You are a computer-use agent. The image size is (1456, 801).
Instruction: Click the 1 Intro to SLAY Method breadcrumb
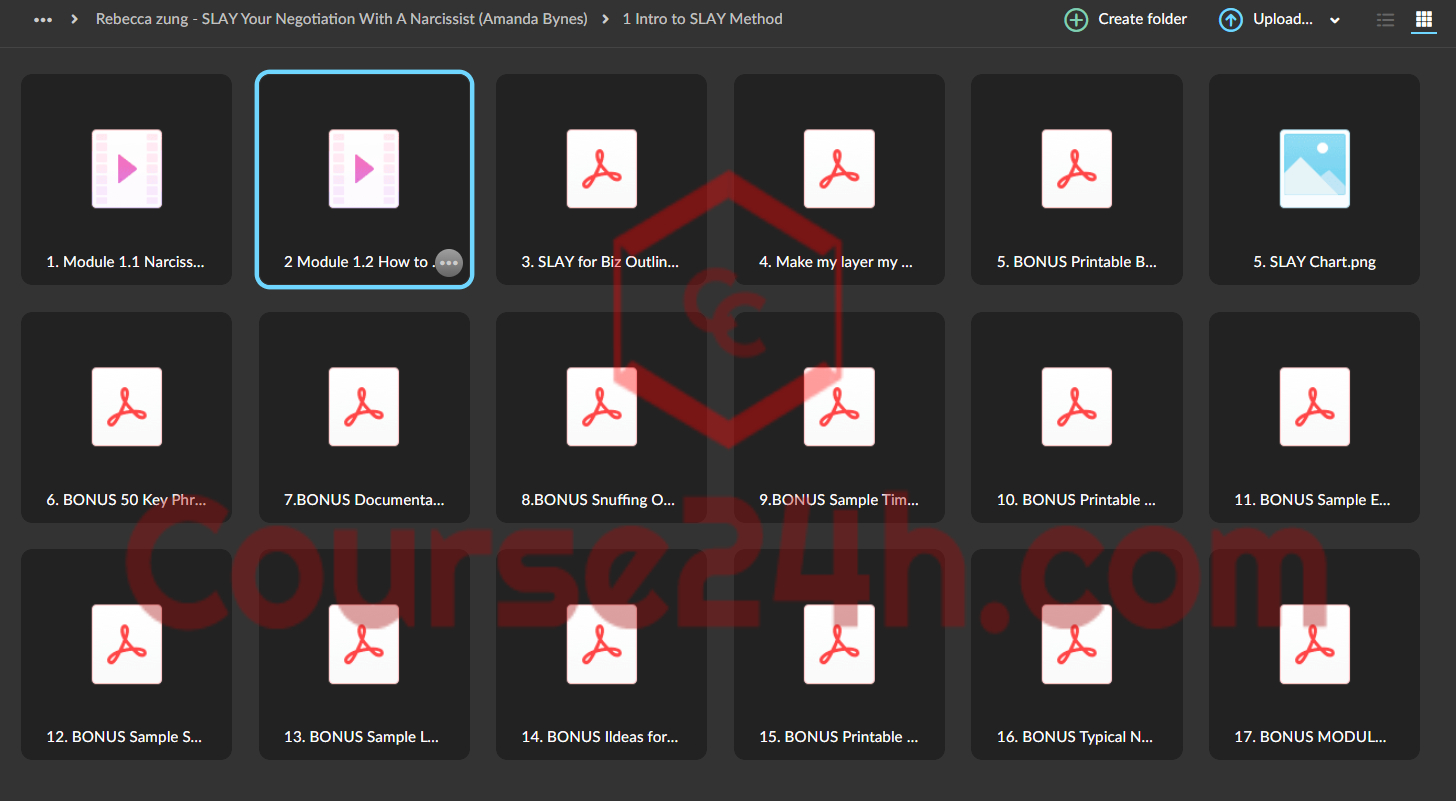click(702, 19)
